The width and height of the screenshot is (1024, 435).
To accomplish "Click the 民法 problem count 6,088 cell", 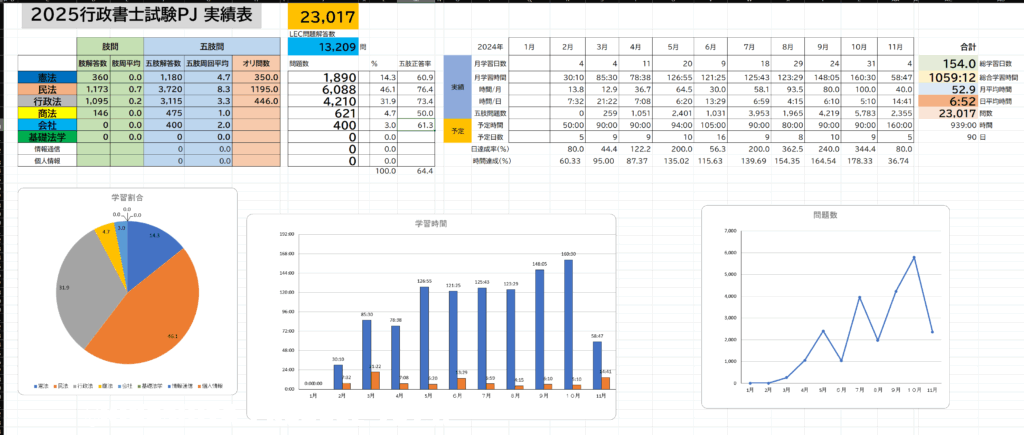I will (x=322, y=89).
